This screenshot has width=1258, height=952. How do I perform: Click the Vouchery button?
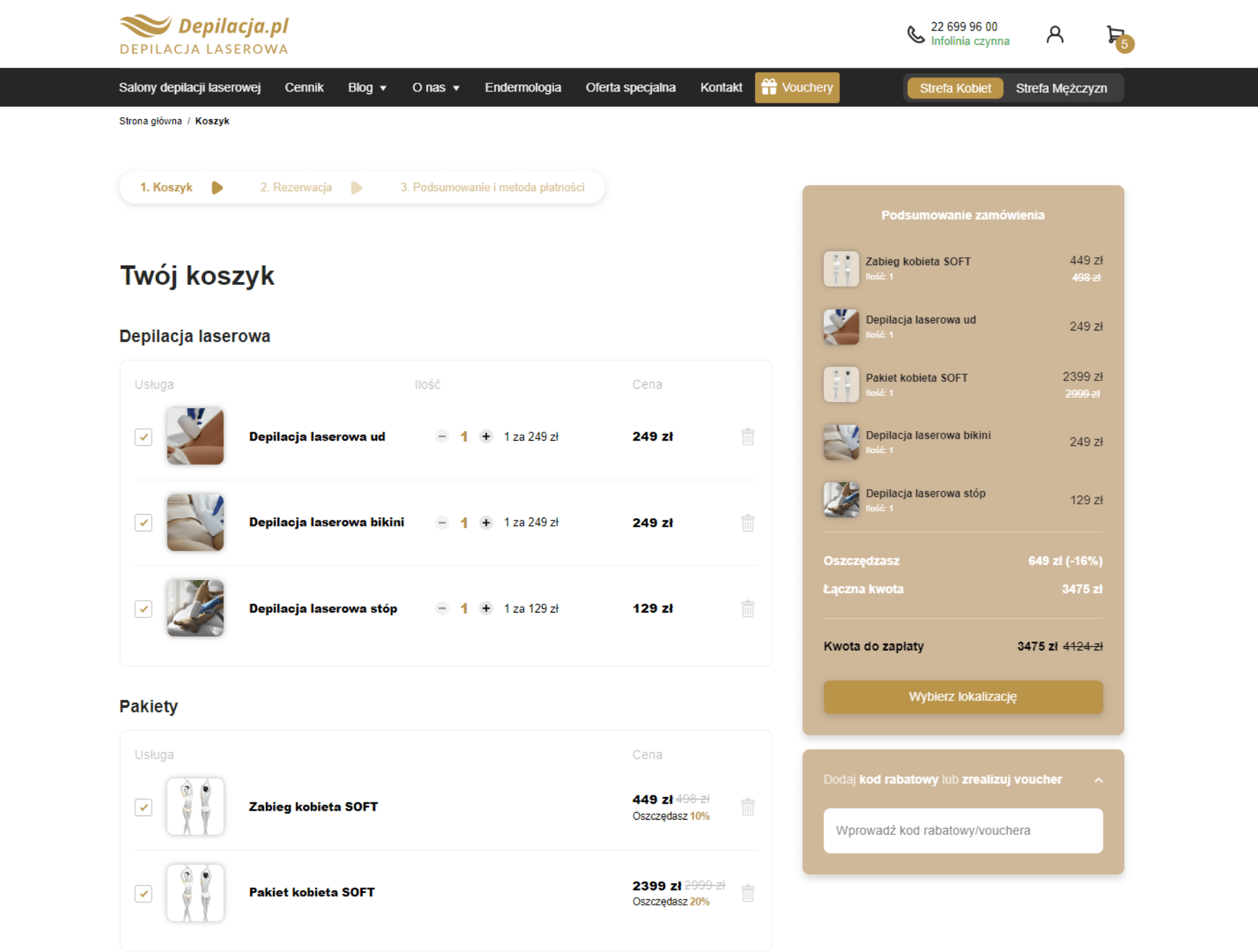pos(797,88)
